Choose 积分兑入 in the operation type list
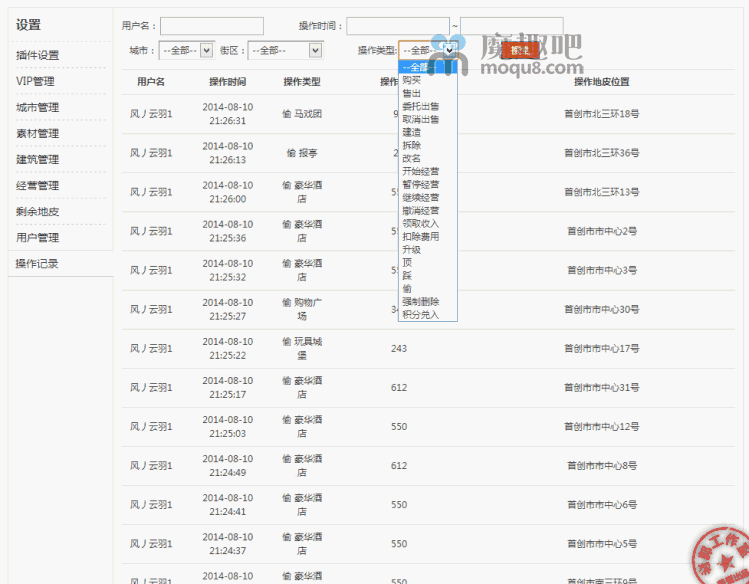This screenshot has height=584, width=749. coord(428,315)
